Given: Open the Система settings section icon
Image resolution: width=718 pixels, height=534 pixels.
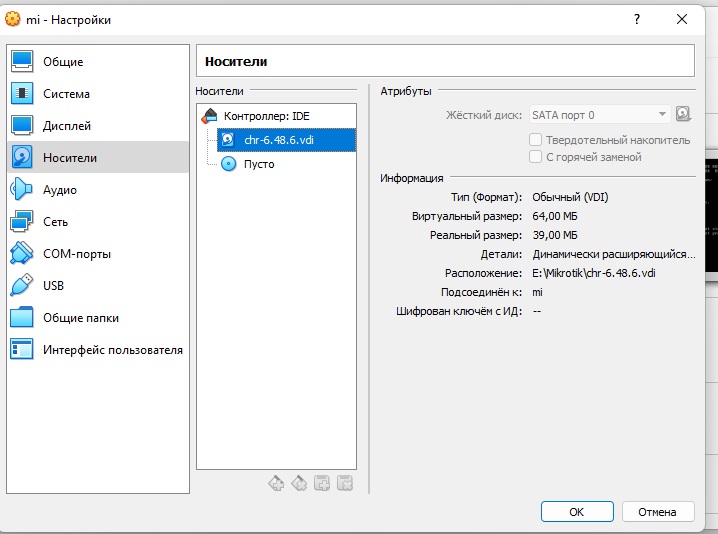Looking at the screenshot, I should coord(22,94).
